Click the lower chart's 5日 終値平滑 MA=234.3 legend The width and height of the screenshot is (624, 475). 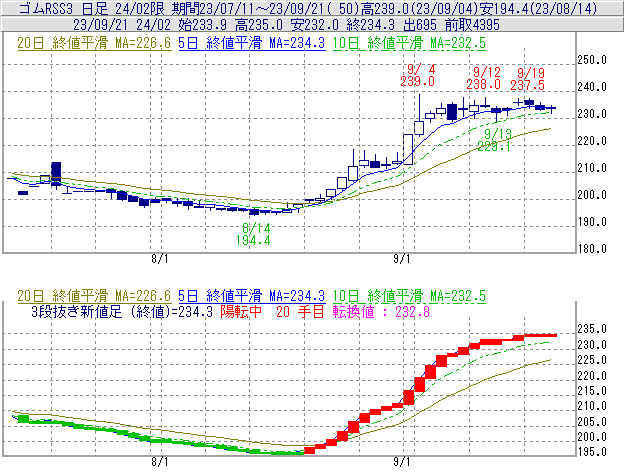point(252,296)
